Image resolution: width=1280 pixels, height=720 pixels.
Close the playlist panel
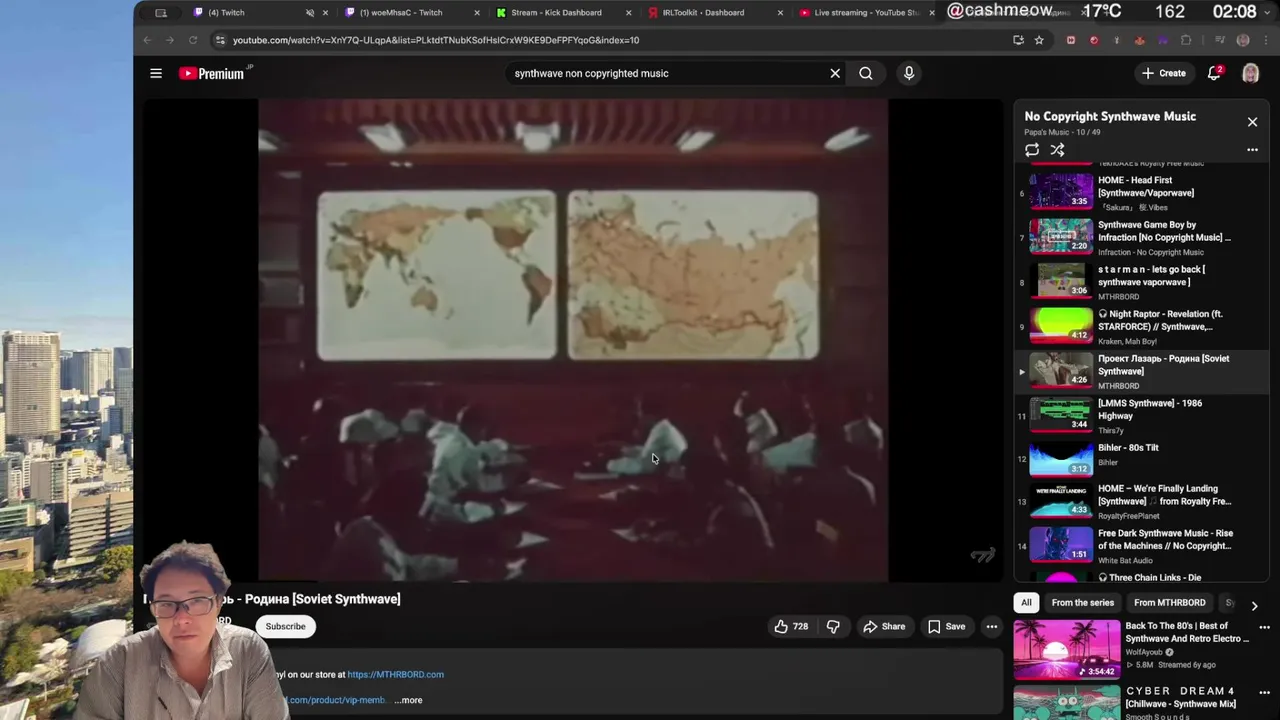point(1252,122)
